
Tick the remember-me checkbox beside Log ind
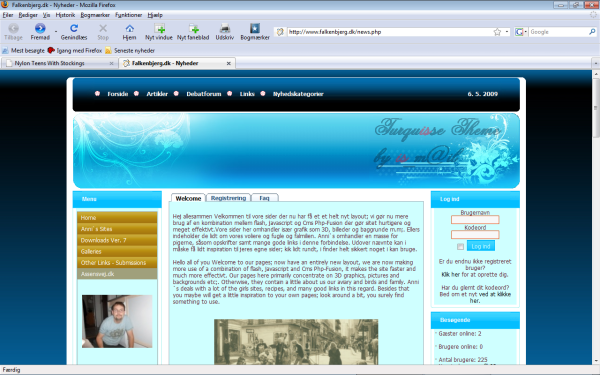click(460, 247)
